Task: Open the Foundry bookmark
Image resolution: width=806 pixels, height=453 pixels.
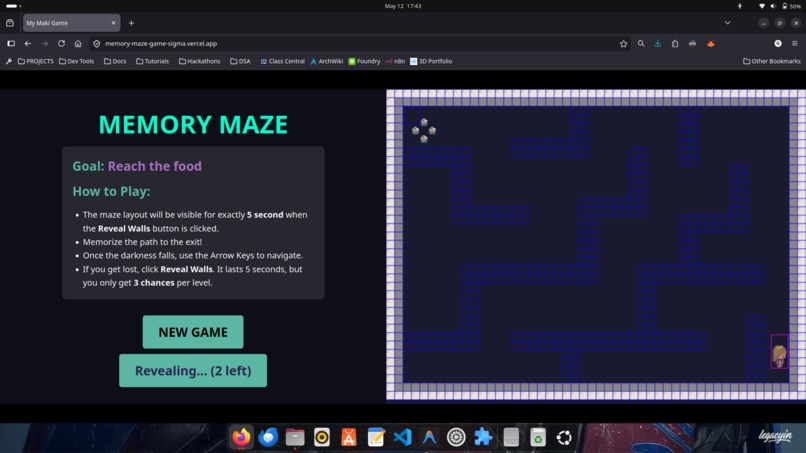Action: pos(364,61)
